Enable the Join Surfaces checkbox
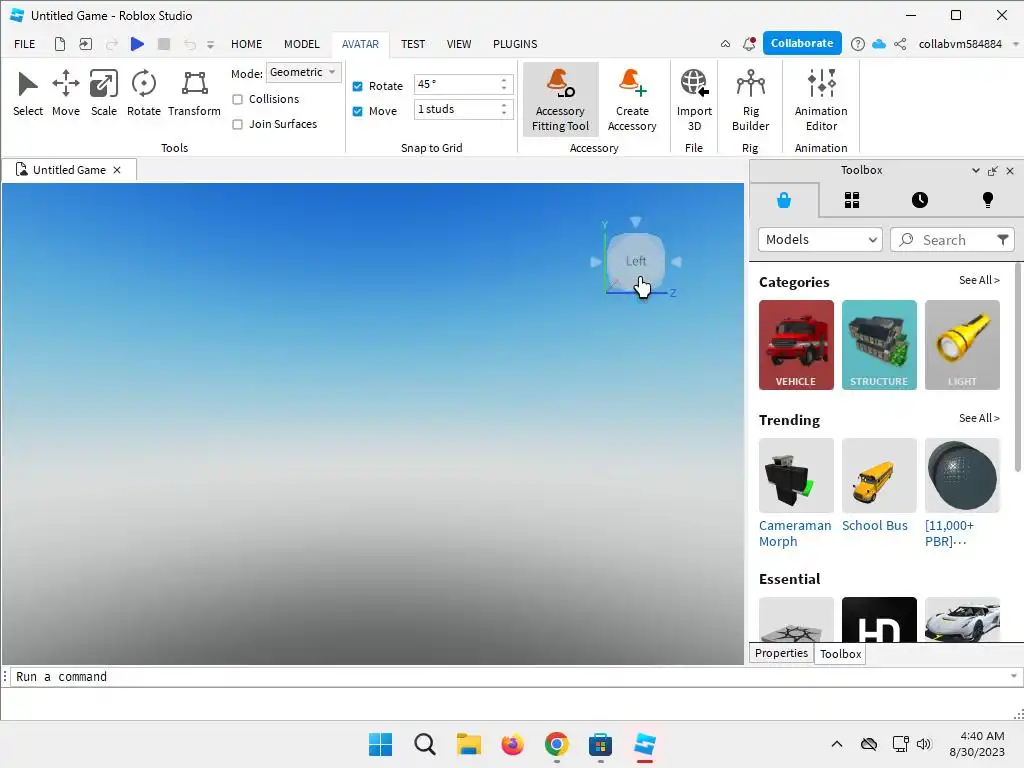 click(x=238, y=124)
